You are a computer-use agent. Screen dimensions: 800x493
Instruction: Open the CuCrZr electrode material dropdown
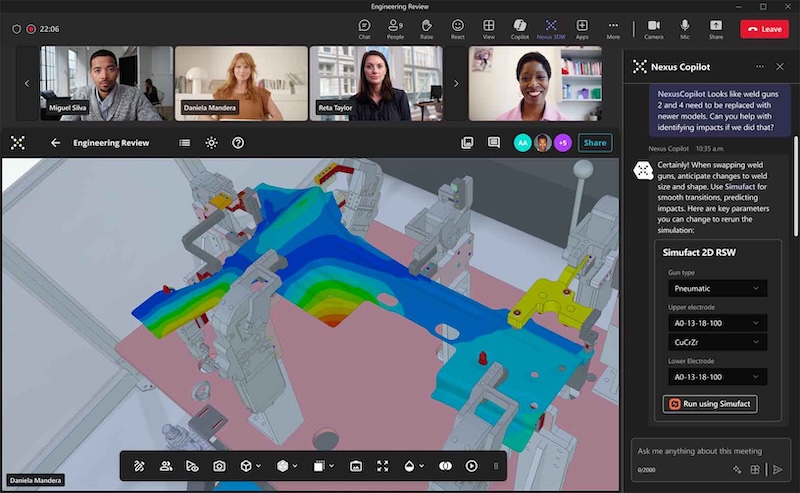tap(717, 341)
